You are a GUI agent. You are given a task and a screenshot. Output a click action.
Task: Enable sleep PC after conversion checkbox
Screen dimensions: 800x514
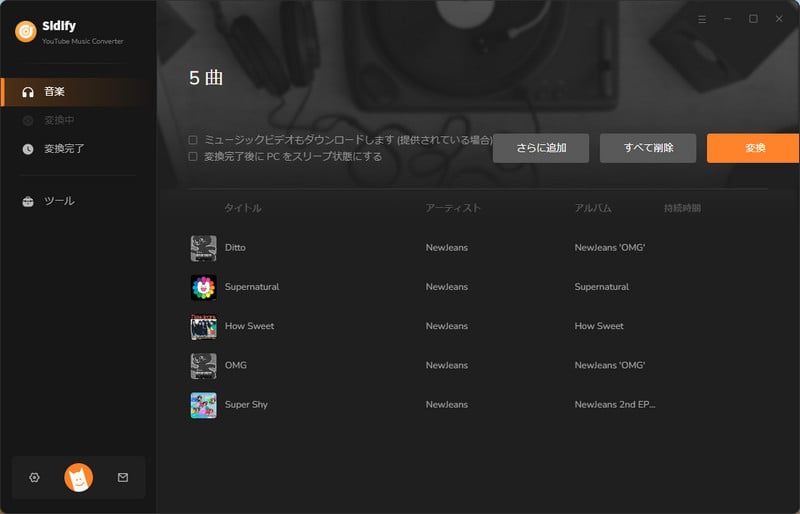[x=193, y=156]
